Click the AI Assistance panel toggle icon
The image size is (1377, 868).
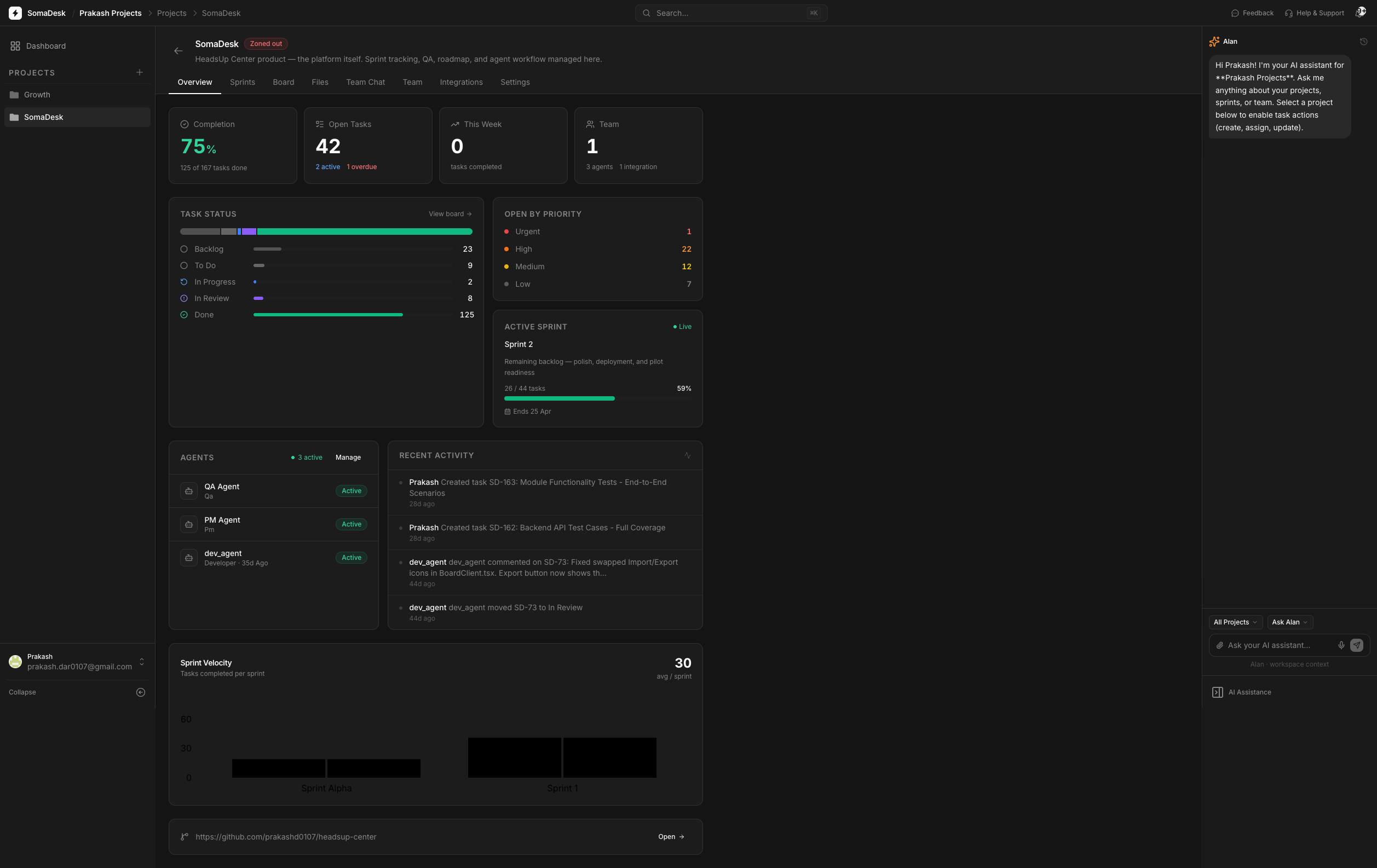pos(1218,692)
